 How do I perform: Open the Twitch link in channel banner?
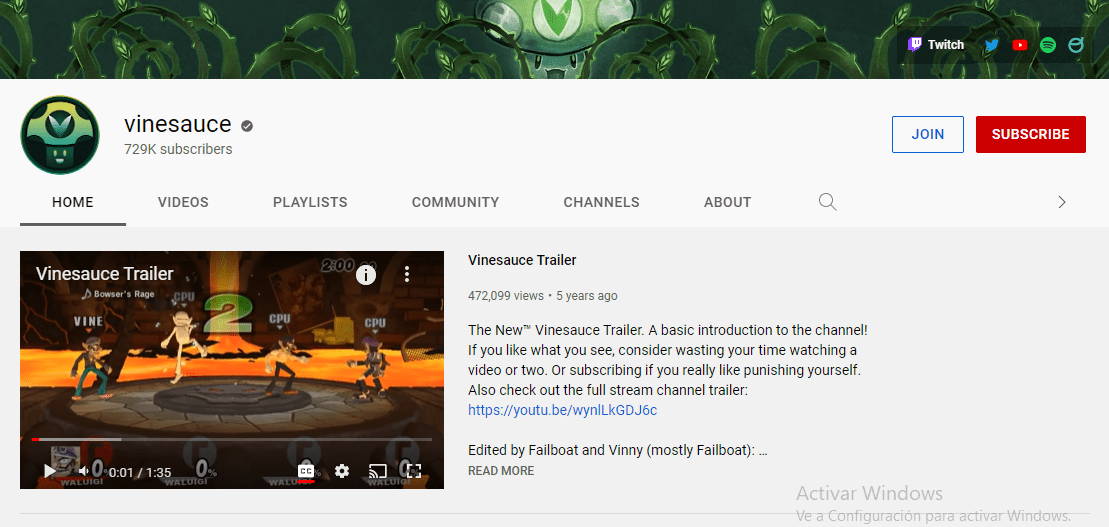pyautogui.click(x=935, y=45)
